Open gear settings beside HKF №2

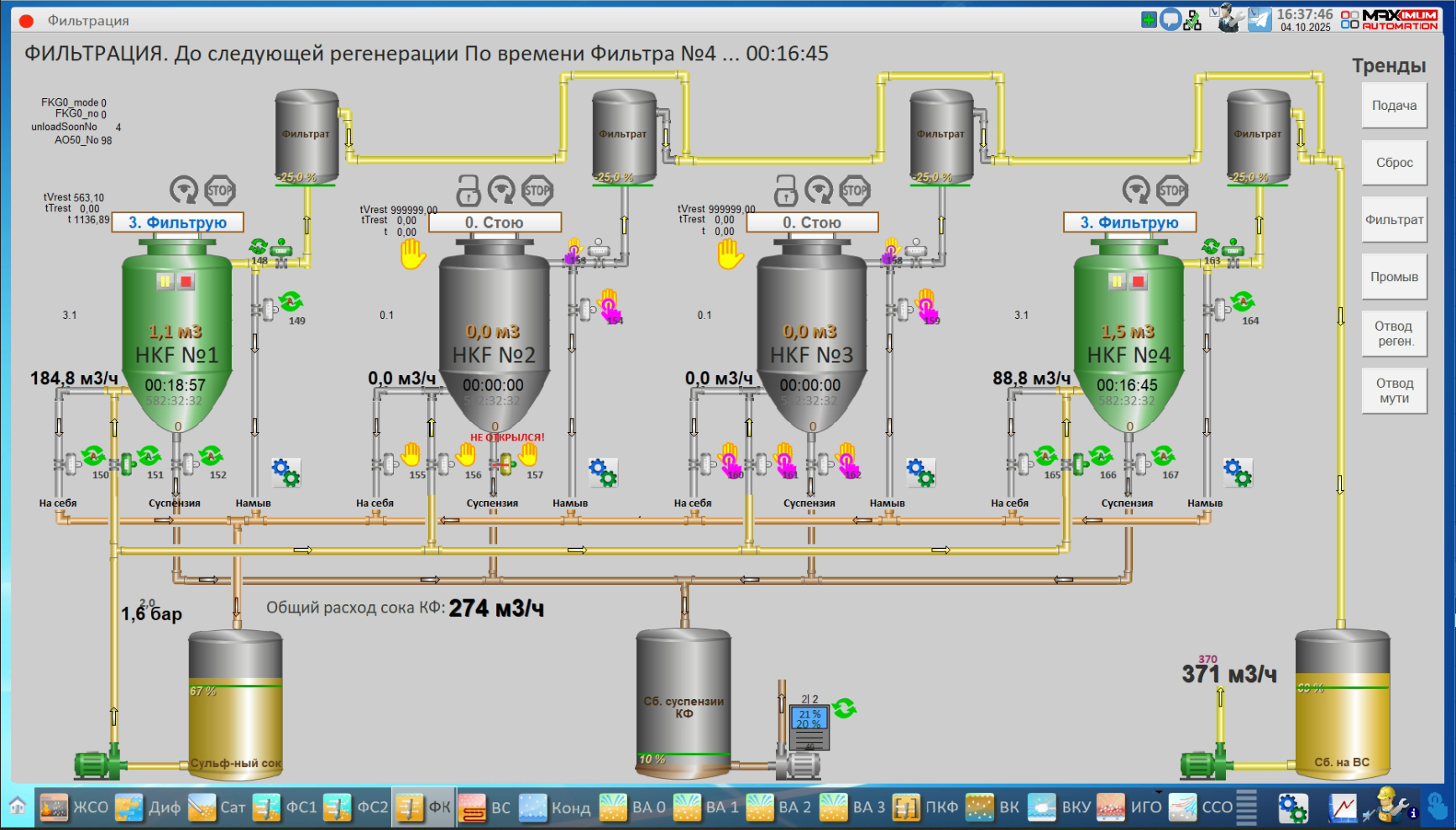click(x=603, y=472)
